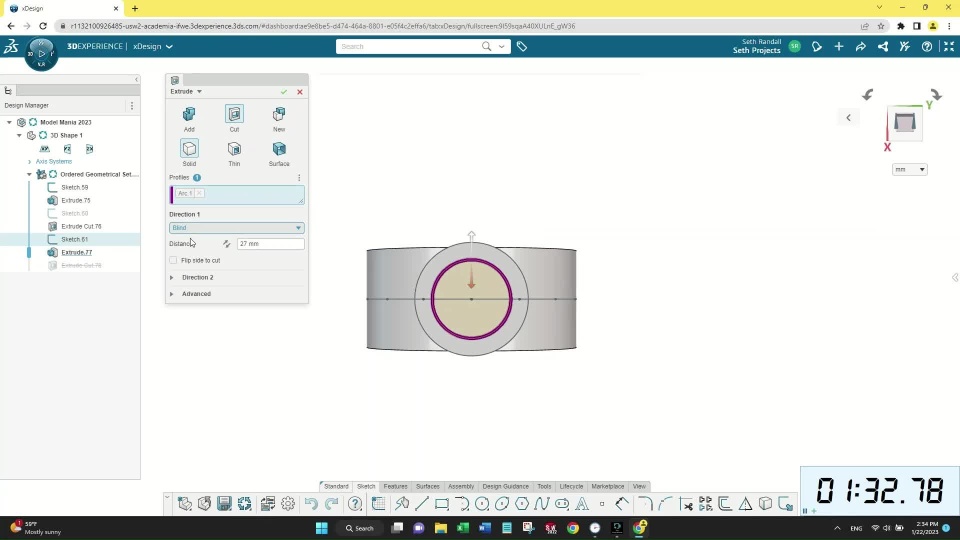The height and width of the screenshot is (540, 960).
Task: Select Sketch.59 in the design tree
Action: click(74, 187)
